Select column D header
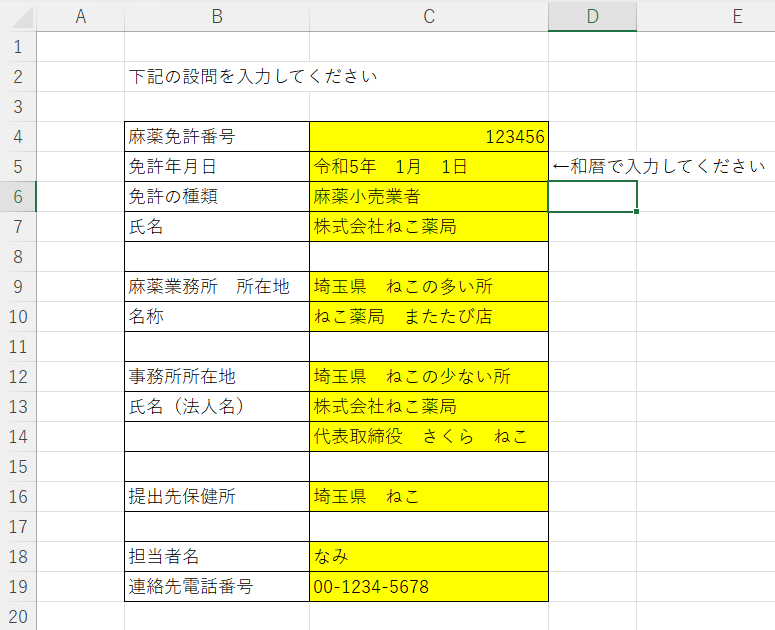 (592, 16)
